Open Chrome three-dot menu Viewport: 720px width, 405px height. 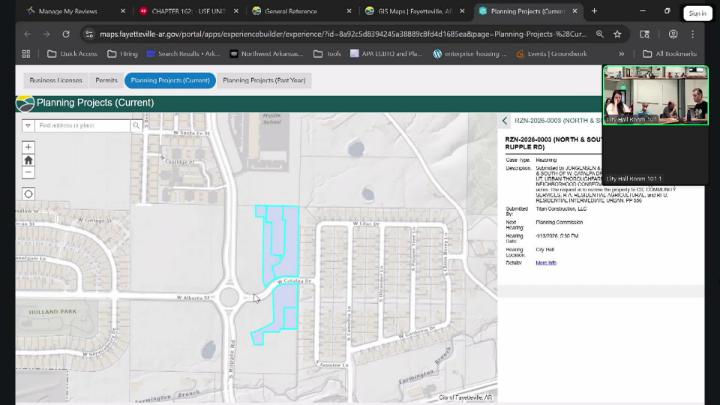point(693,34)
